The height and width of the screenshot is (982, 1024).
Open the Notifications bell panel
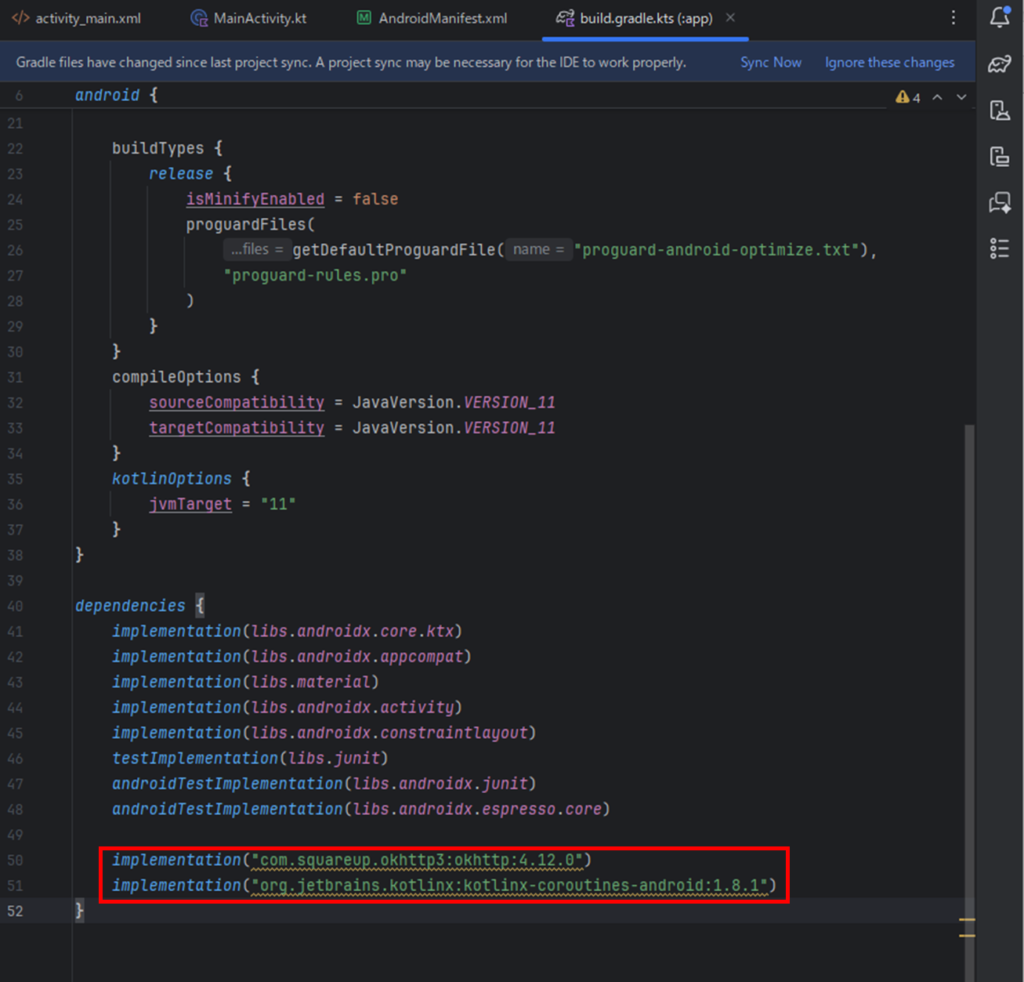coord(999,17)
